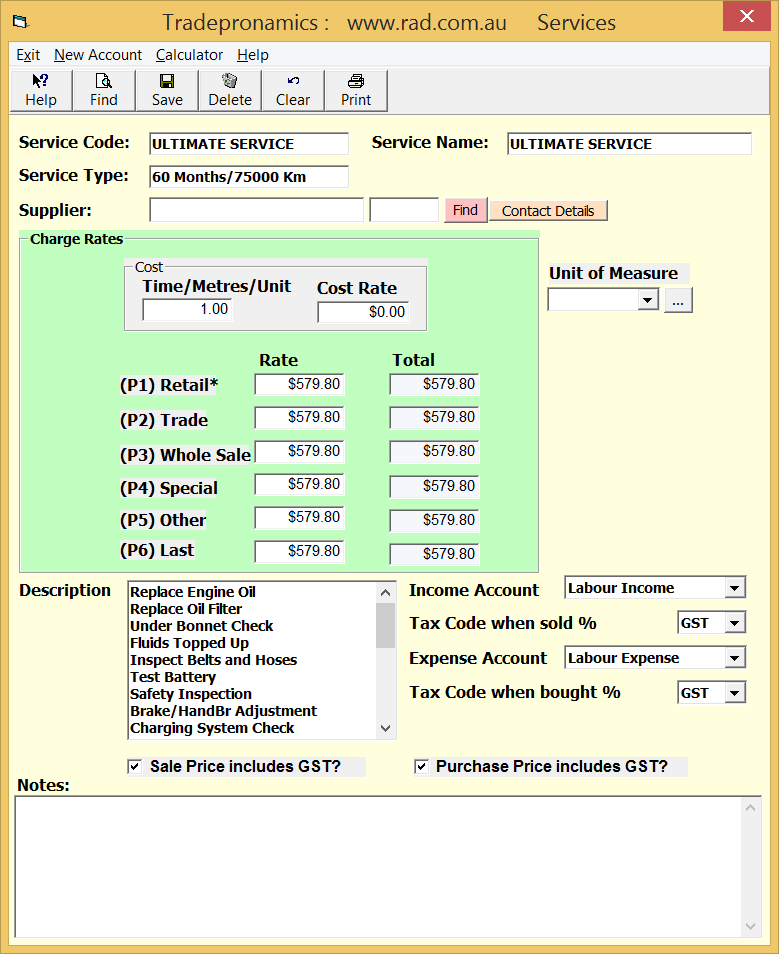Click the Find toolbar icon
This screenshot has width=779, height=954.
pyautogui.click(x=103, y=90)
